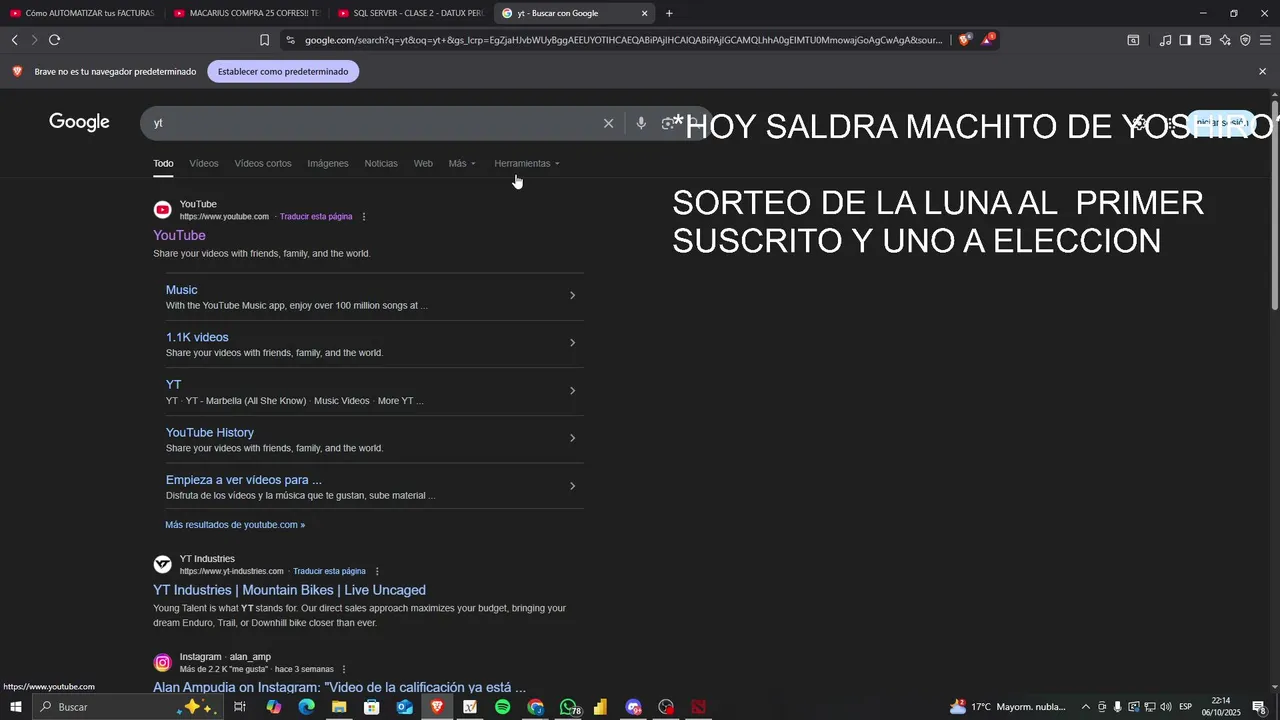Expand the YouTube History sitelink chevron
Image resolution: width=1280 pixels, height=720 pixels.
pyautogui.click(x=572, y=438)
